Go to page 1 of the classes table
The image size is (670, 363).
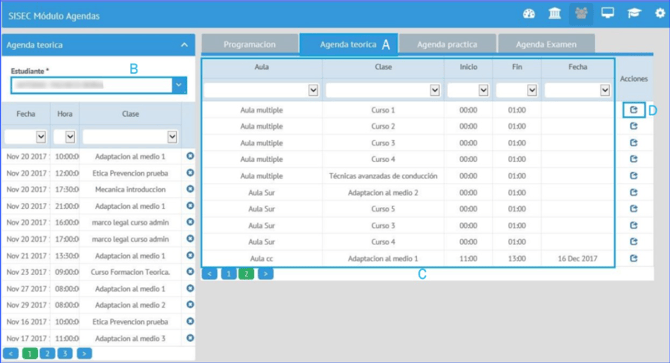[x=229, y=274]
